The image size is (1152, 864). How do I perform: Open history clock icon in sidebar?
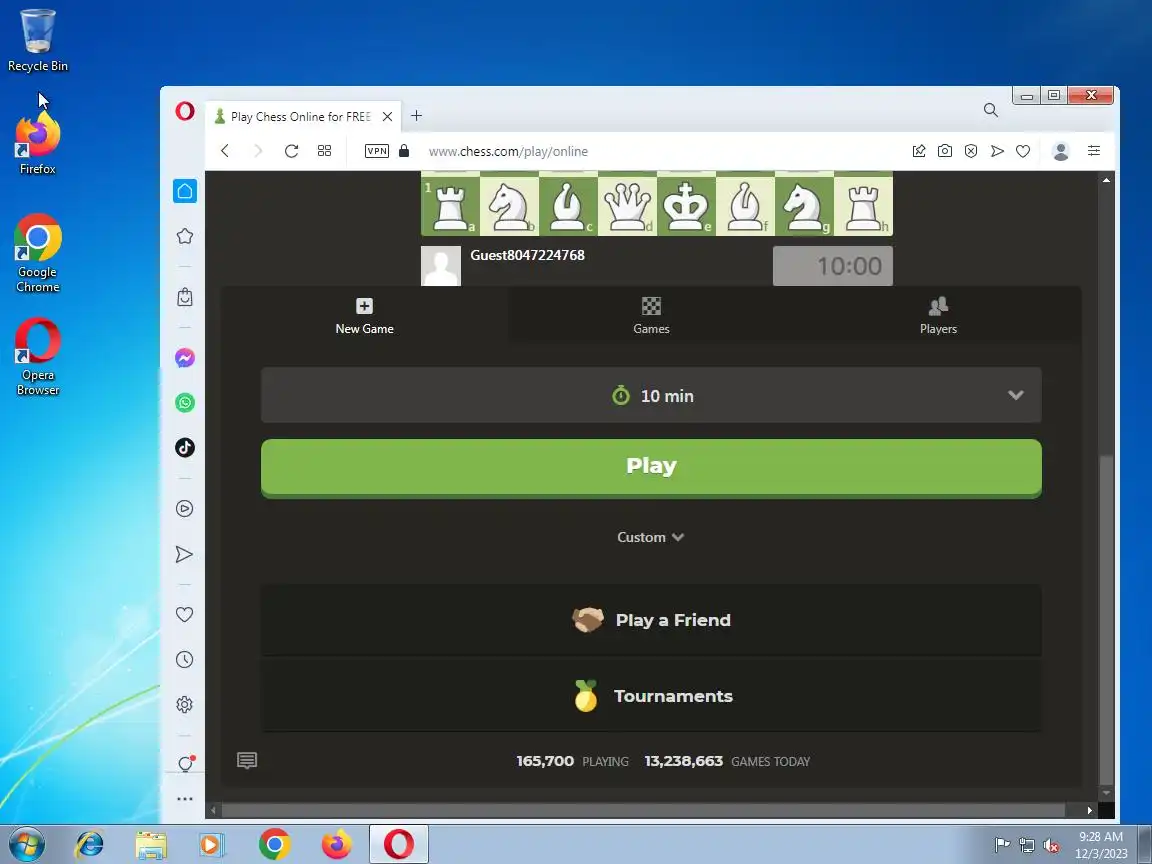[185, 660]
